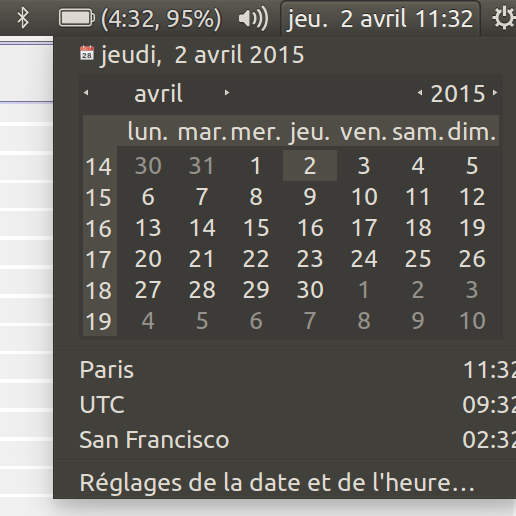Image resolution: width=516 pixels, height=516 pixels.
Task: Open Réglages de la date et de l'heure
Action: (x=277, y=482)
